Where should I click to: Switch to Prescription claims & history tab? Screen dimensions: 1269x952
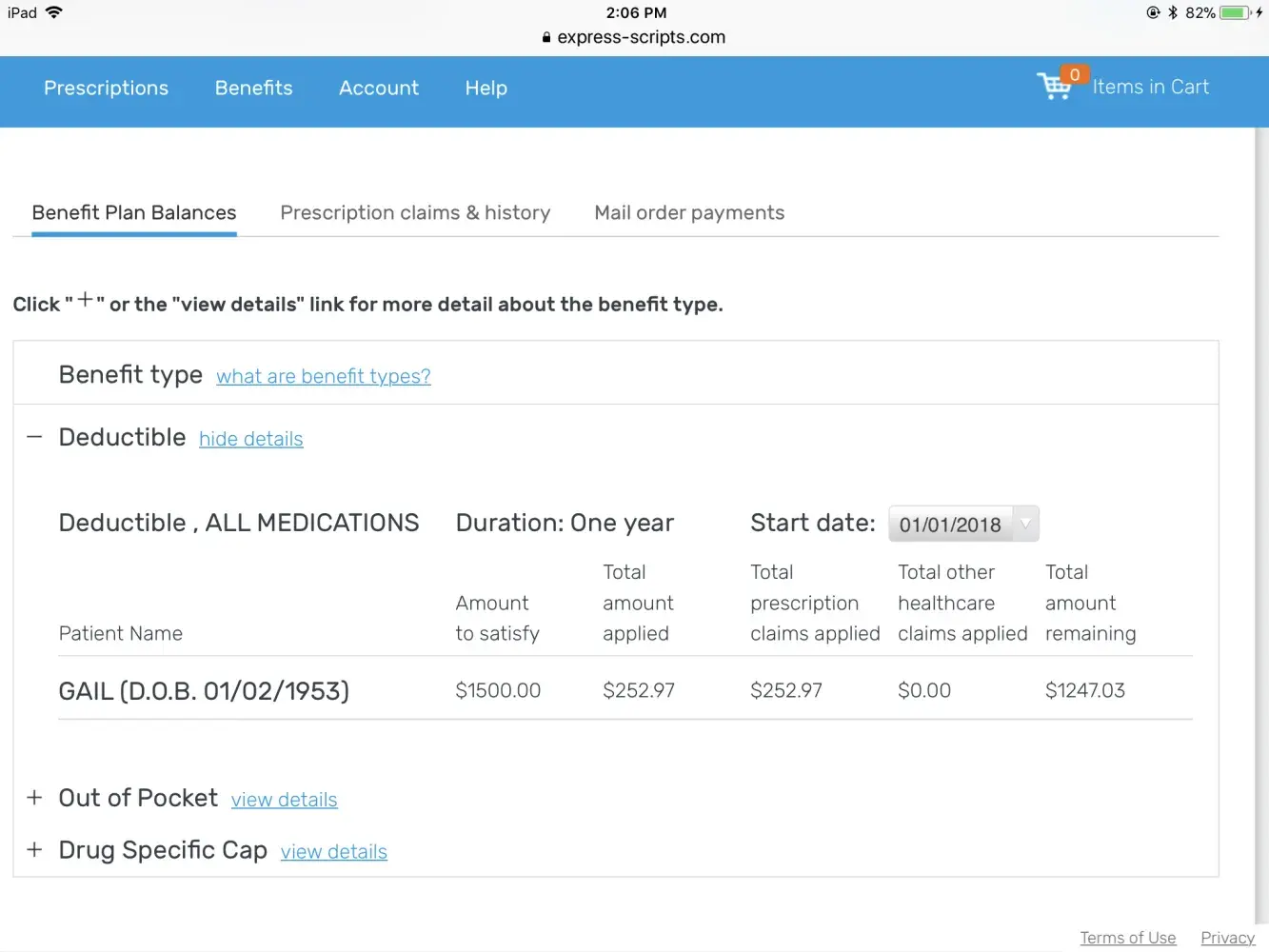[x=415, y=212]
